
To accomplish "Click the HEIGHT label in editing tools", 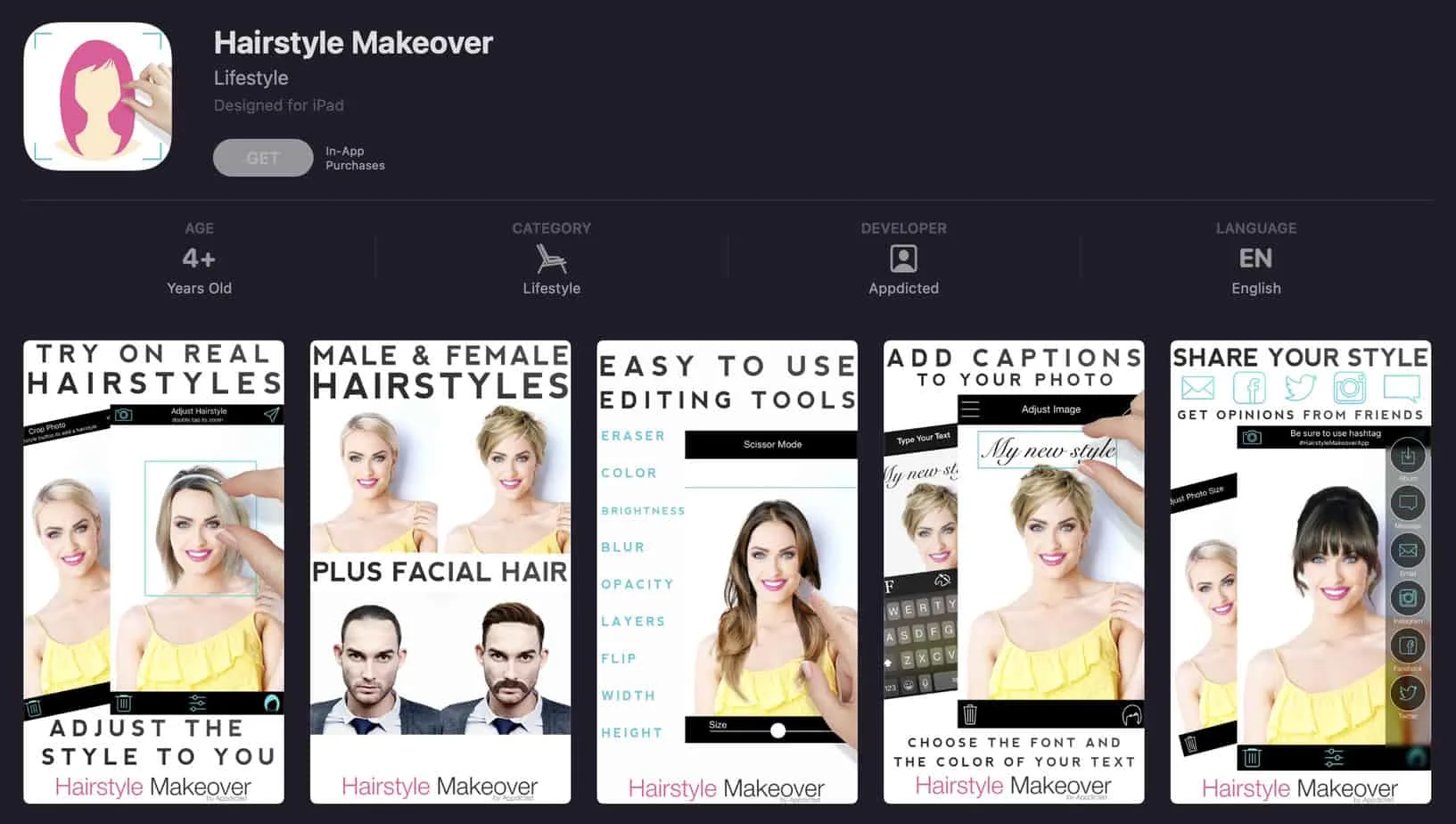I will click(631, 733).
